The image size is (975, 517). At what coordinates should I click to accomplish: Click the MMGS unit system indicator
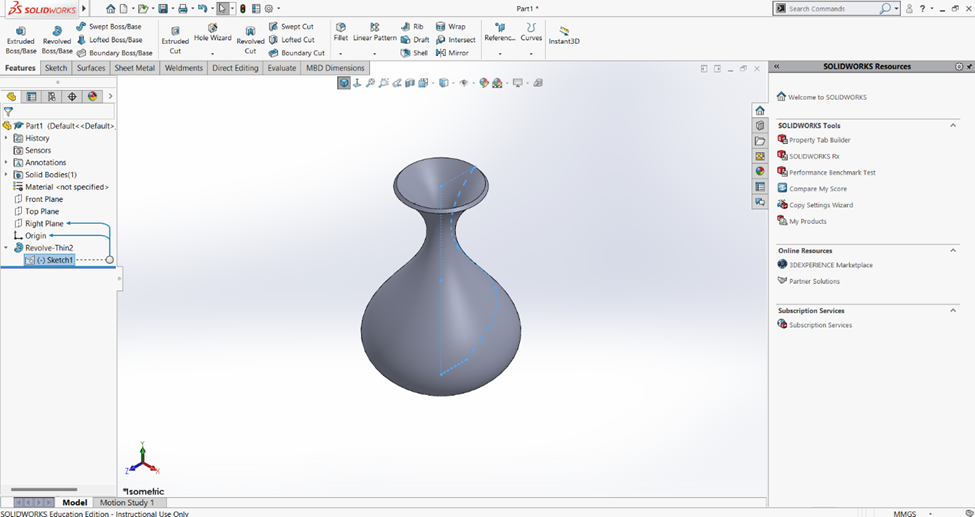click(x=904, y=514)
